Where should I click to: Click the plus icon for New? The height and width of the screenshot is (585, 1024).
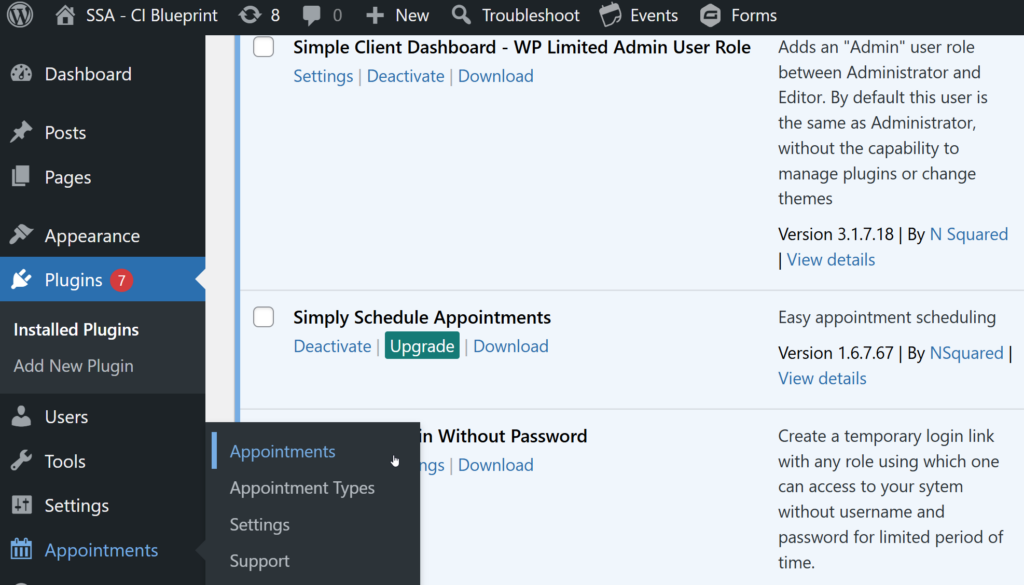pos(374,16)
